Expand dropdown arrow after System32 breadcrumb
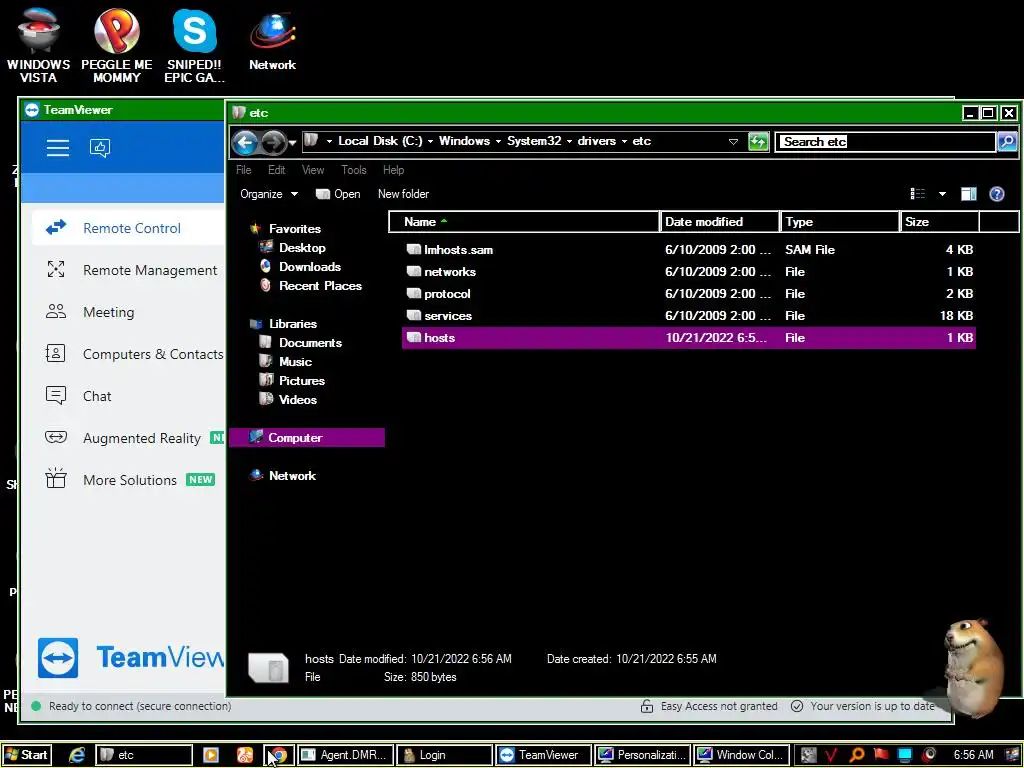The height and width of the screenshot is (768, 1024). 569,142
